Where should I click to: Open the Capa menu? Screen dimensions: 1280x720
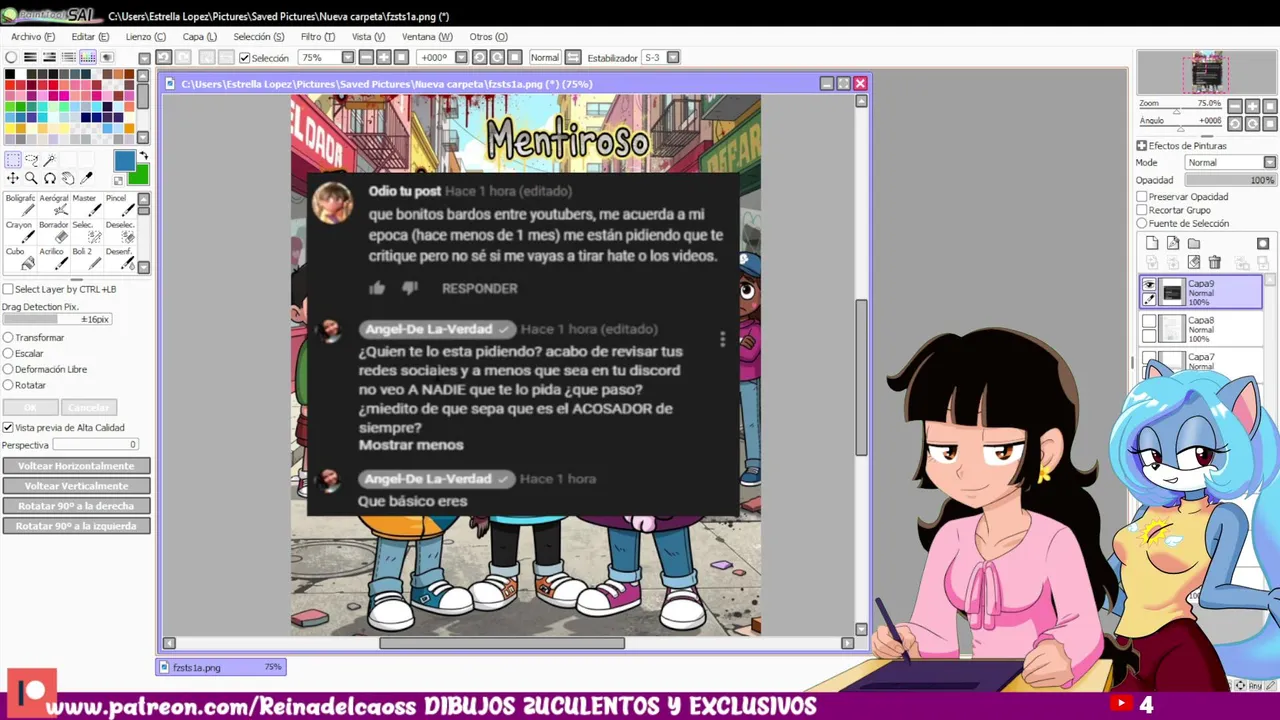coord(200,37)
